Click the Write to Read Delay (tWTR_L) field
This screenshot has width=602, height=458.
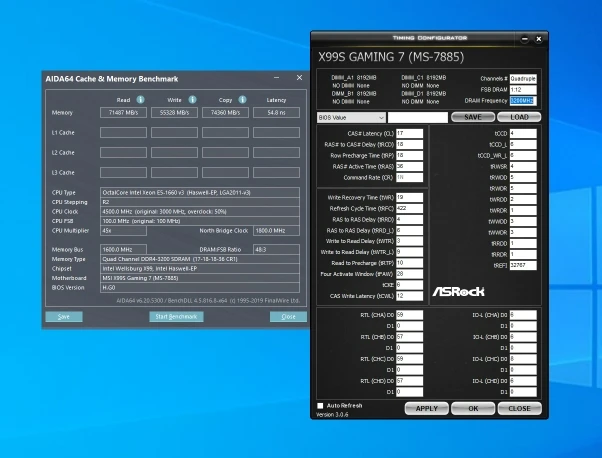pos(409,252)
